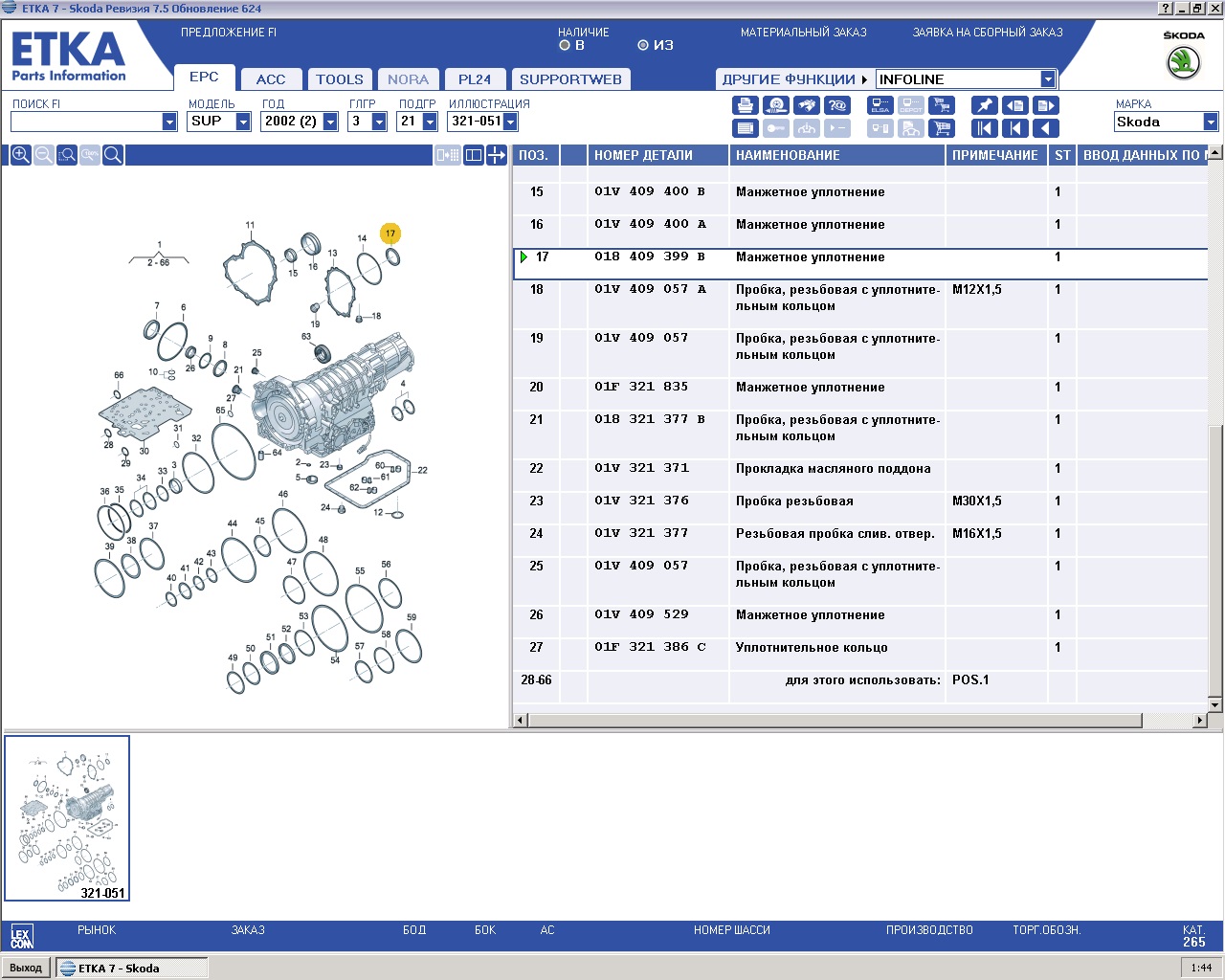Viewport: 1225px width, 980px height.
Task: Switch to the PL24 tab
Action: pos(475,79)
